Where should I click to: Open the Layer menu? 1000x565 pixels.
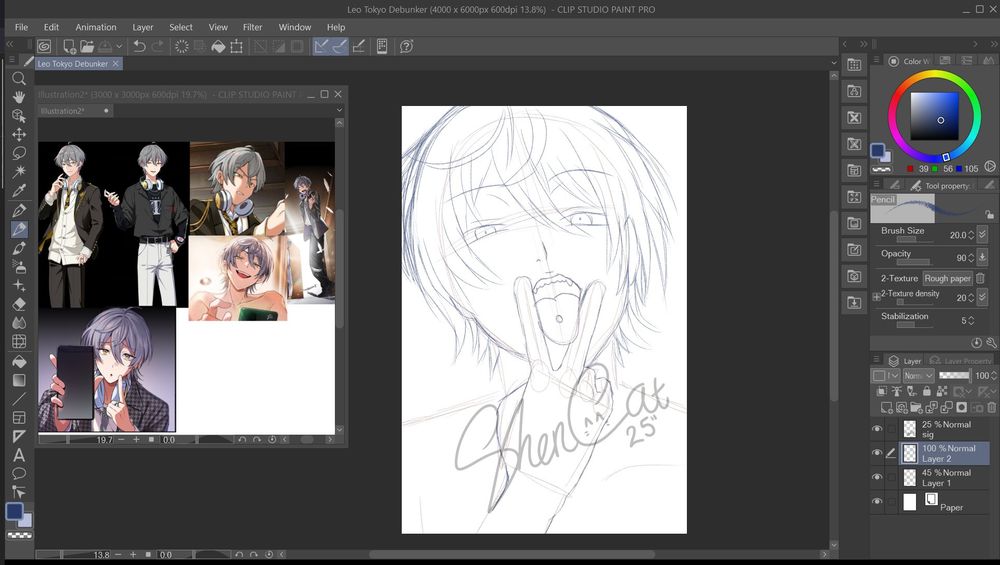click(x=143, y=27)
